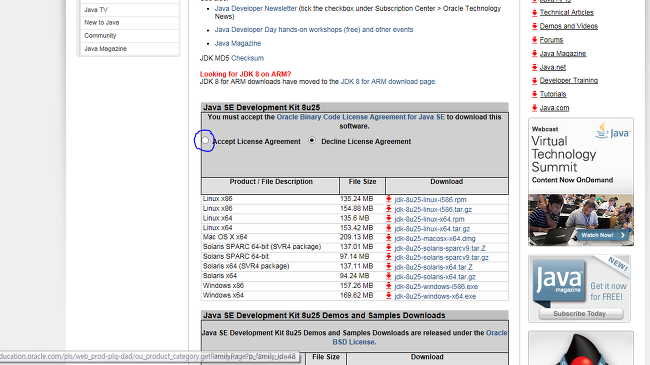
Task: Click download arrow icon for jdk-8u25-linux-i586.rpm
Action: point(388,200)
